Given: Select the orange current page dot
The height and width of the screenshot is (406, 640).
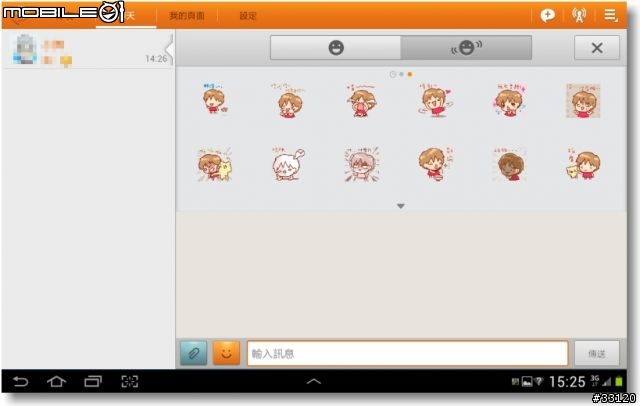Looking at the screenshot, I should tap(410, 74).
